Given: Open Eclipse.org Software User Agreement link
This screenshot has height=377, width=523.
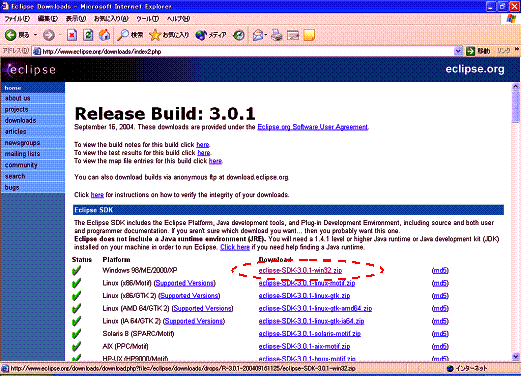Looking at the screenshot, I should tap(313, 127).
